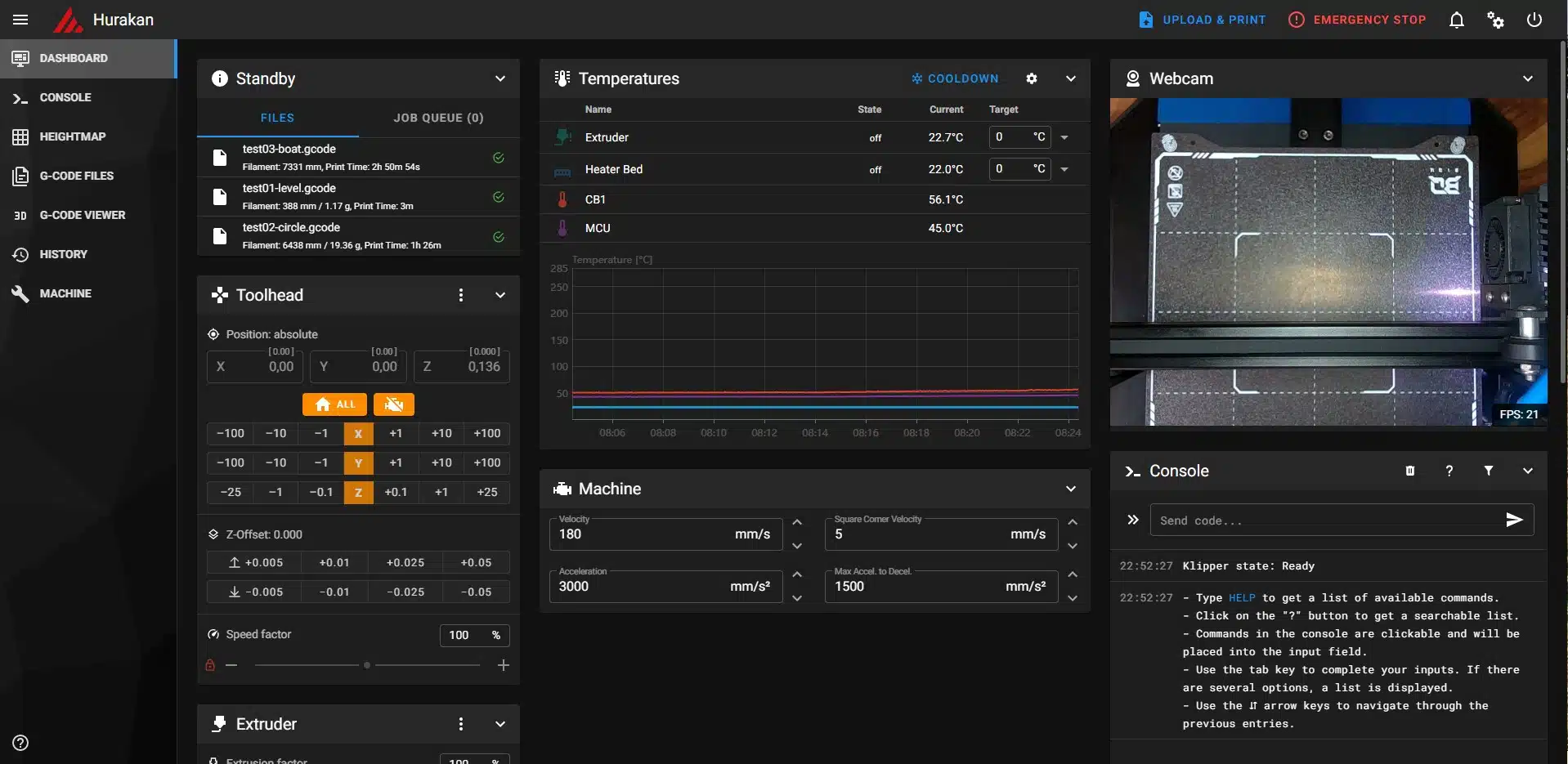Open the Machine page in sidebar
This screenshot has height=764, width=1568.
(88, 293)
